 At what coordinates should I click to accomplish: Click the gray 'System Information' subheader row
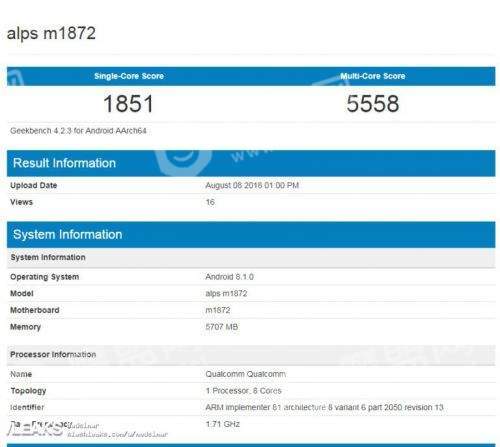click(x=251, y=257)
